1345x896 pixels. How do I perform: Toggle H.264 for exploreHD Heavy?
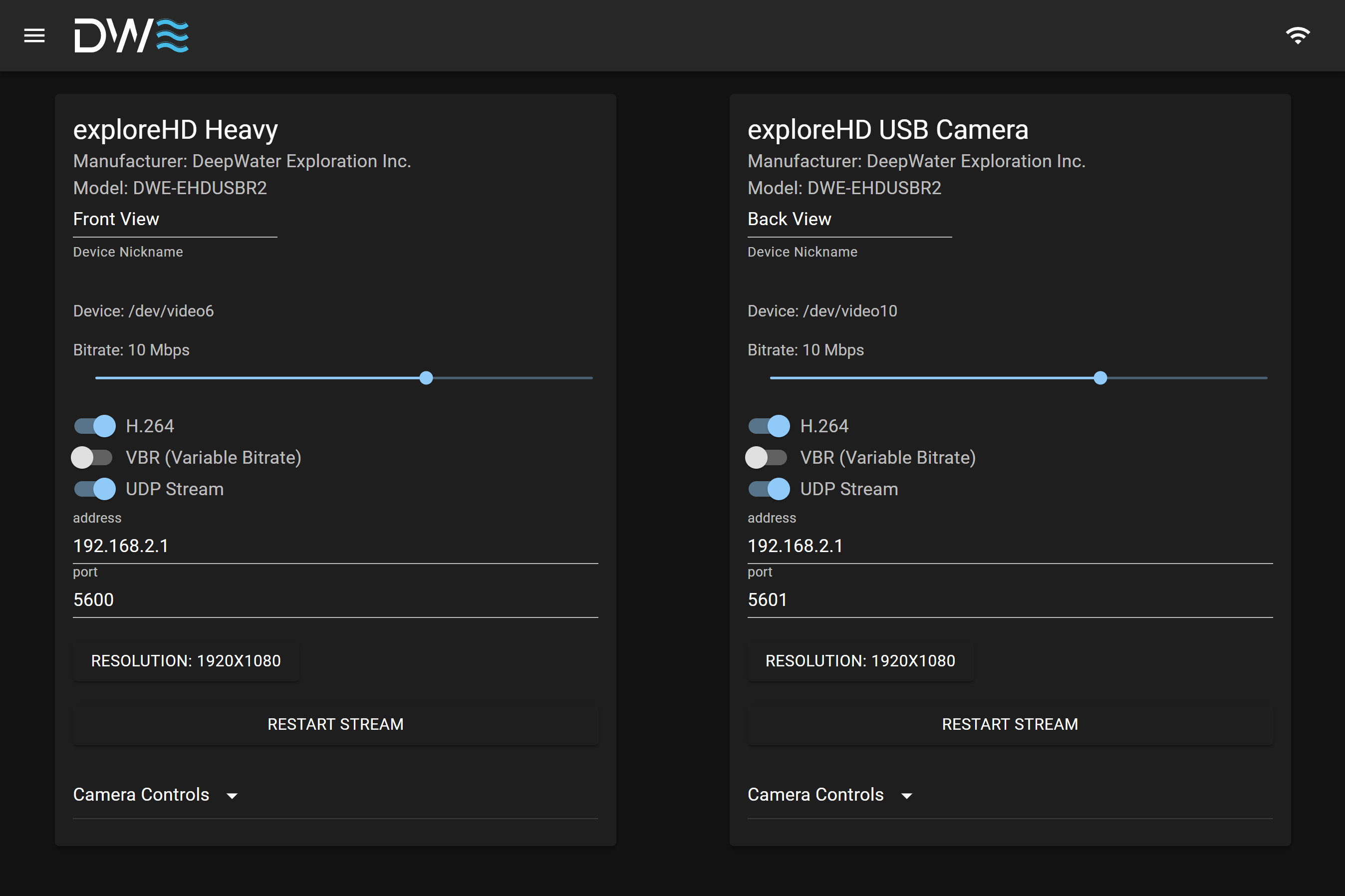click(x=94, y=426)
